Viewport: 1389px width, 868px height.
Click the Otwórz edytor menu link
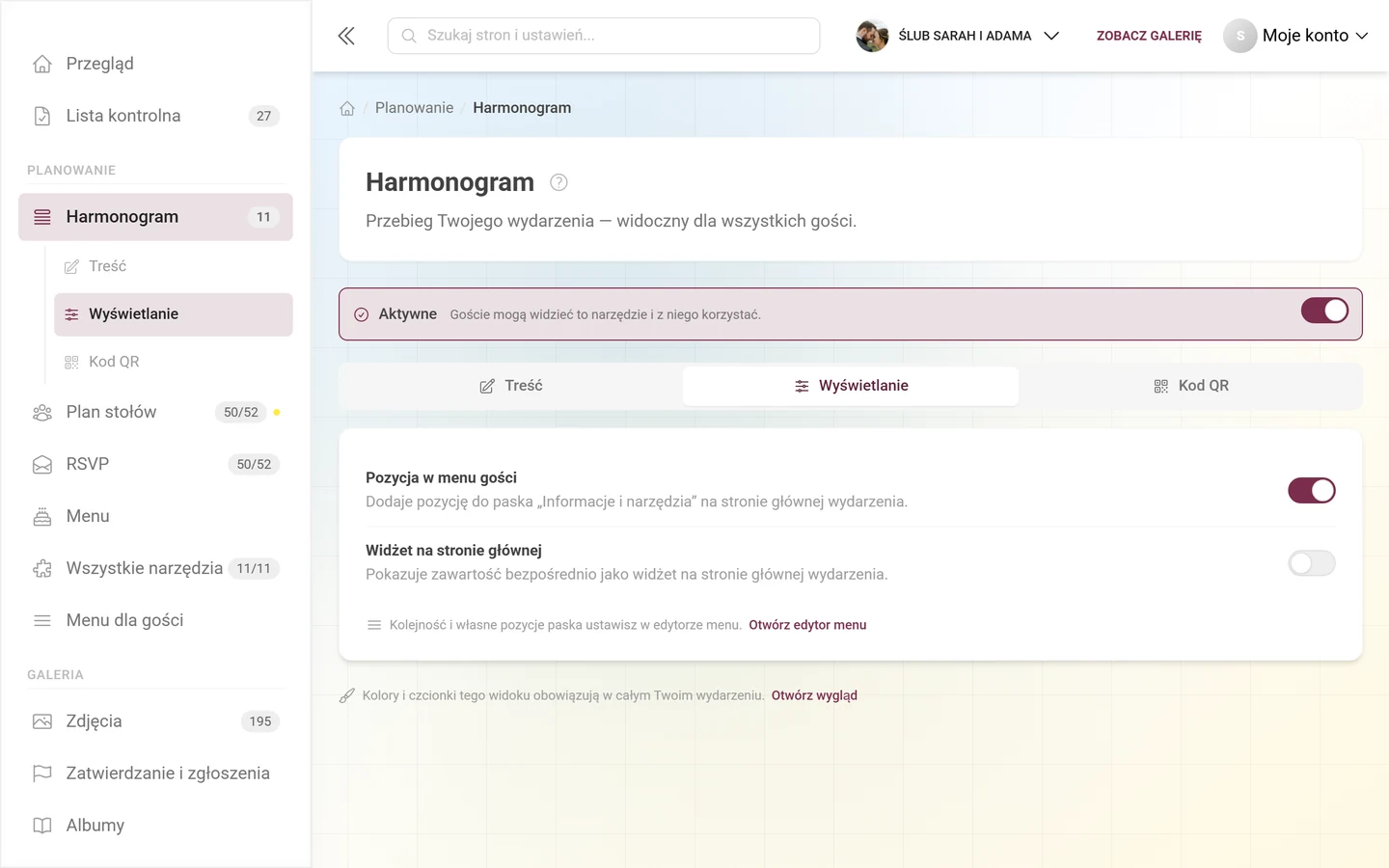tap(807, 625)
